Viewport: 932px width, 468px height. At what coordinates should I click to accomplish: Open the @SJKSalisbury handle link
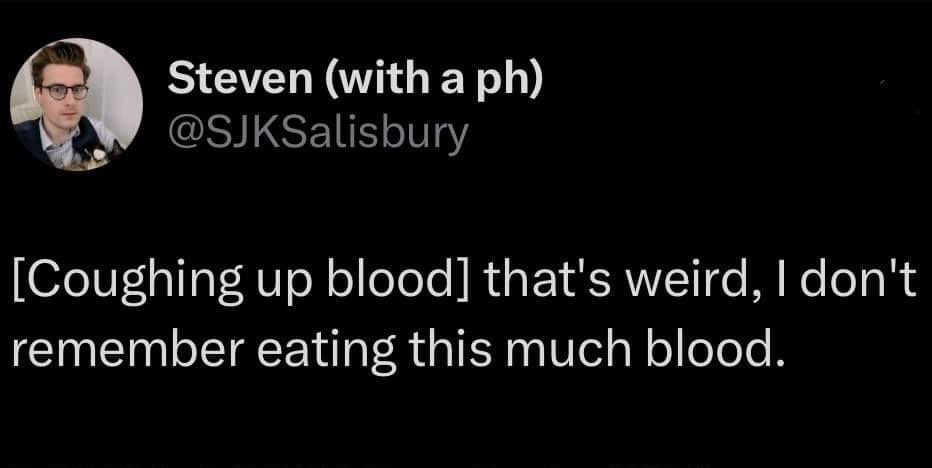(317, 130)
